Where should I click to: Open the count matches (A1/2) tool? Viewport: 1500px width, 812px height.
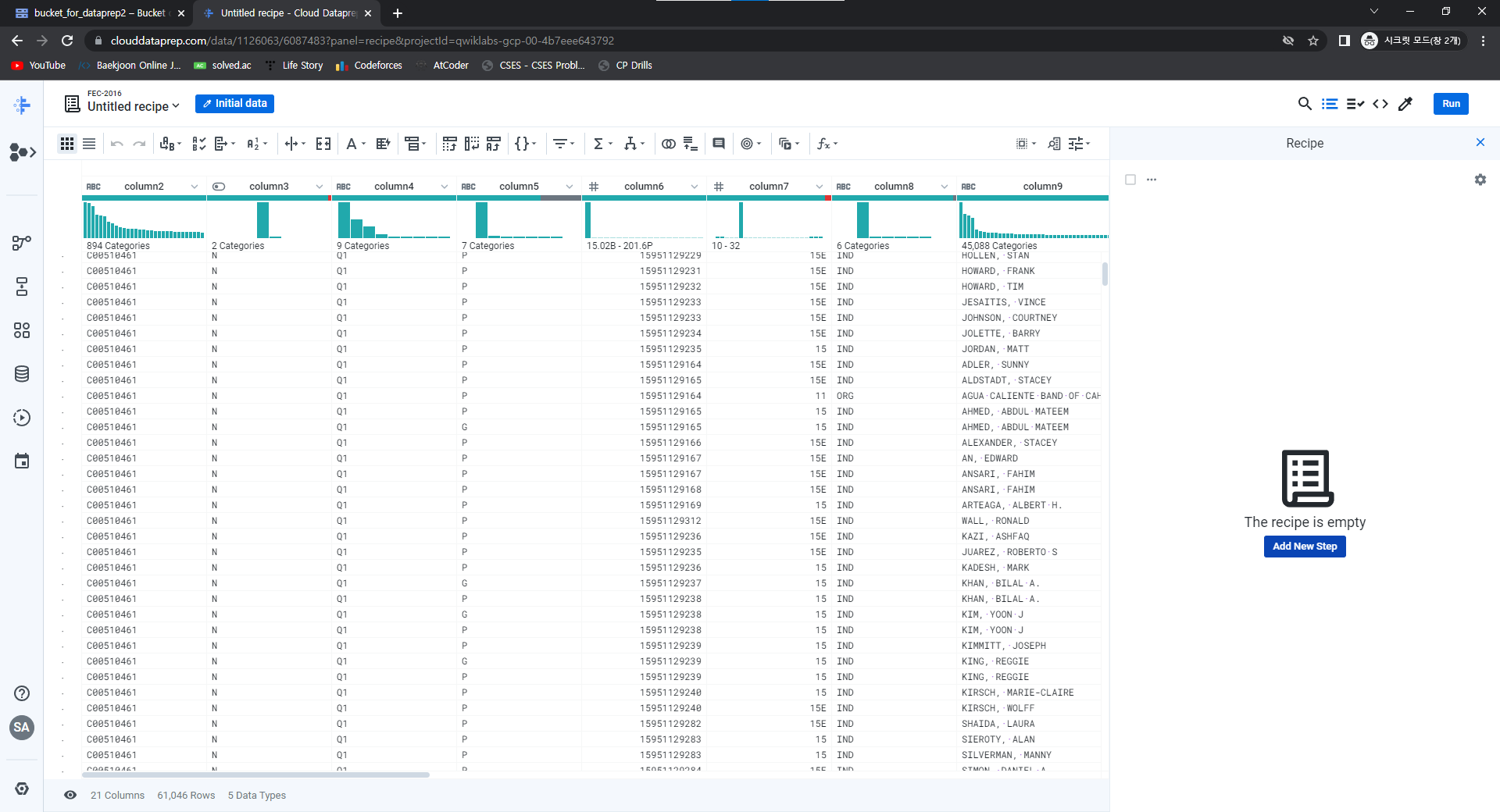(257, 144)
